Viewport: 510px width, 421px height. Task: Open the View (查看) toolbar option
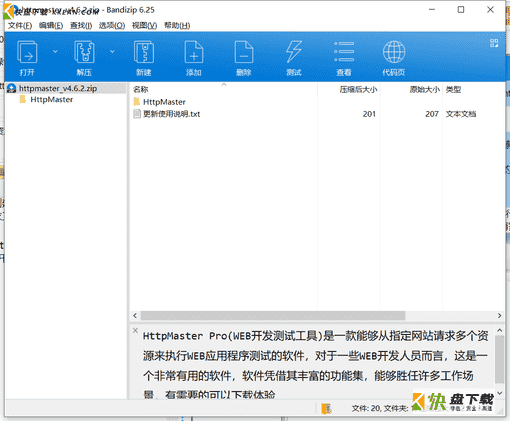tap(344, 58)
